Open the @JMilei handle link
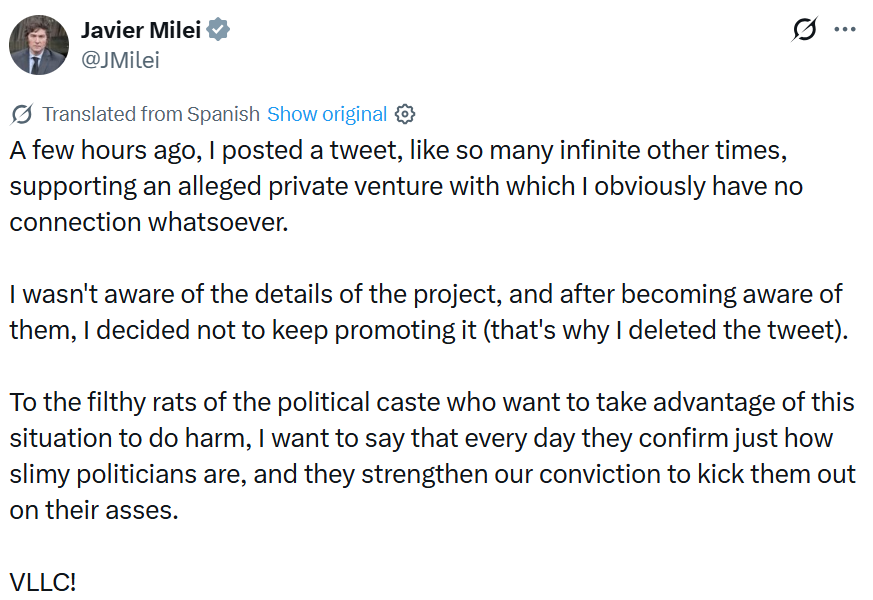The height and width of the screenshot is (600, 873). tap(120, 60)
